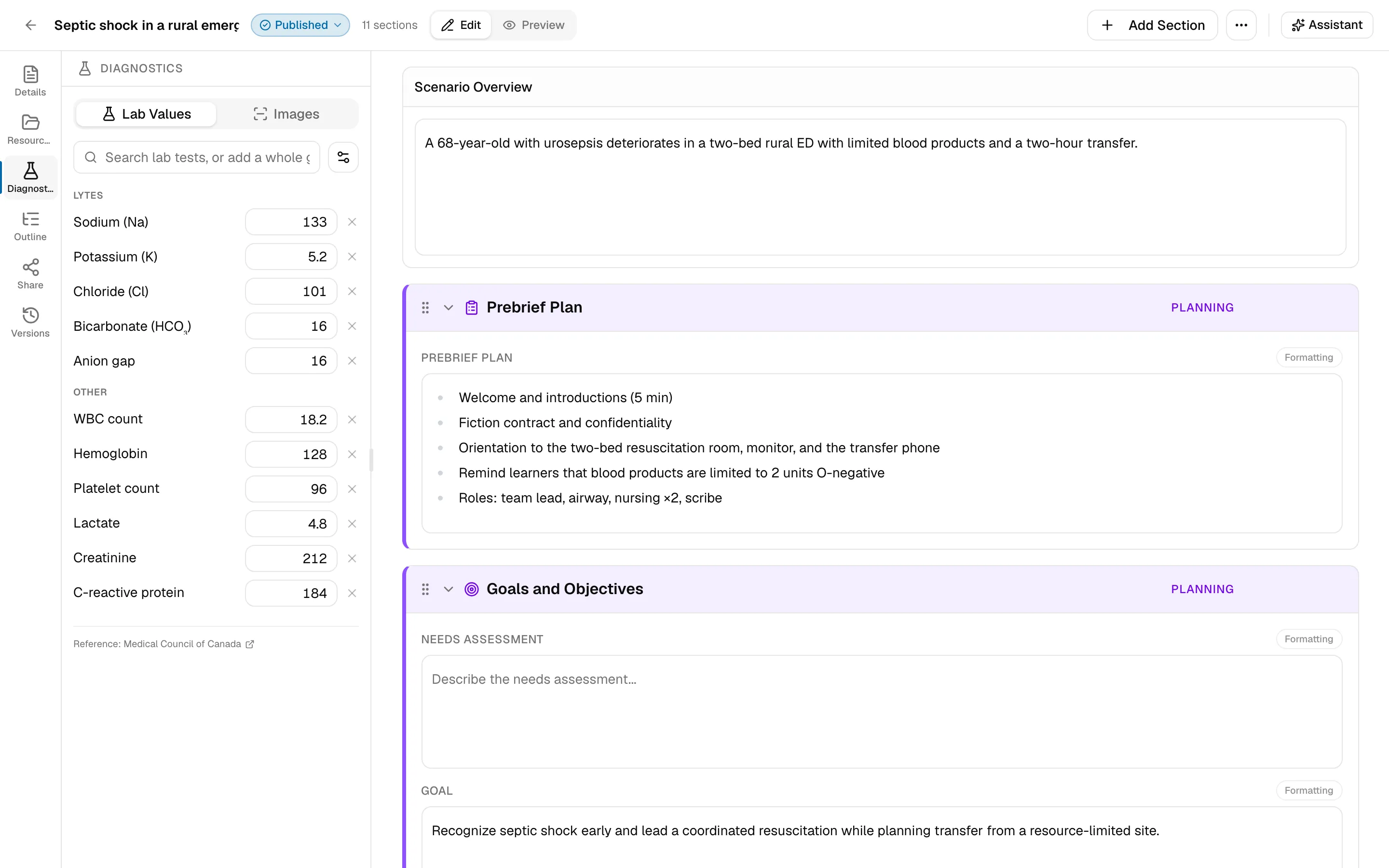Switch to Preview mode
Screen dimensions: 1389x868
[x=534, y=25]
